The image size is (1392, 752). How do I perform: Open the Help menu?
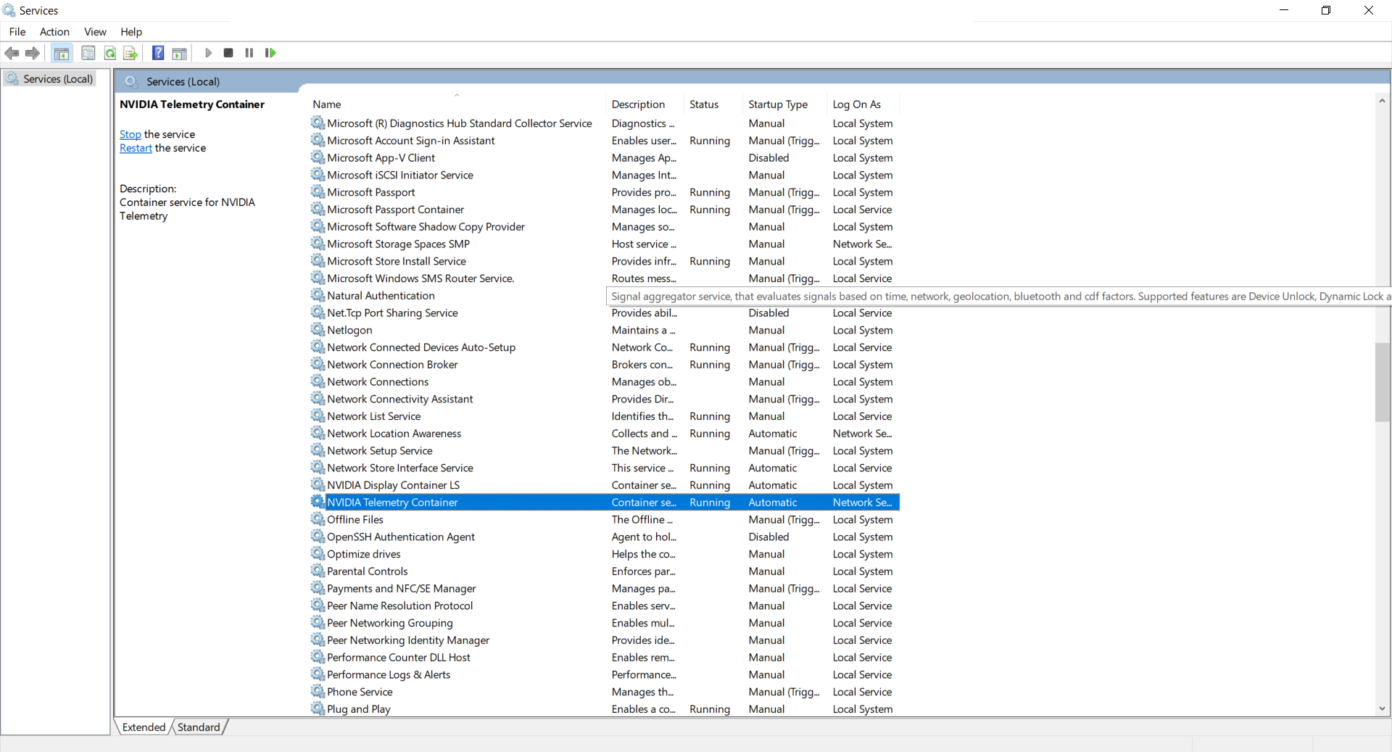click(x=131, y=32)
